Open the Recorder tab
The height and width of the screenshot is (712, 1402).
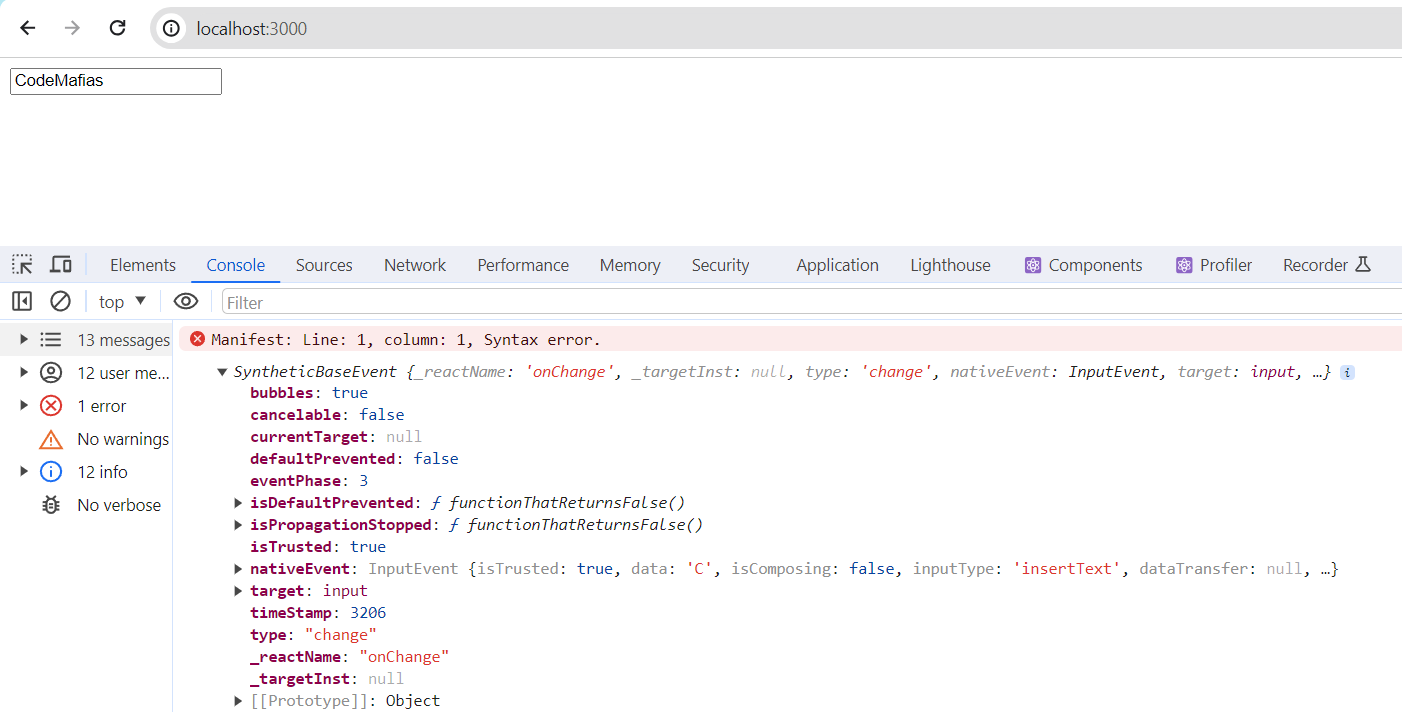tap(1326, 265)
